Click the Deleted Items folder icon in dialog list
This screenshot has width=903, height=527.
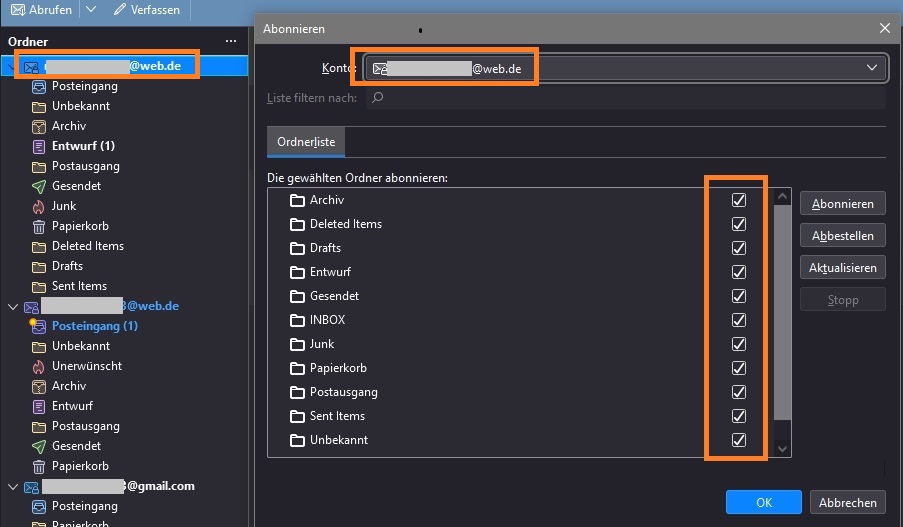tap(297, 224)
